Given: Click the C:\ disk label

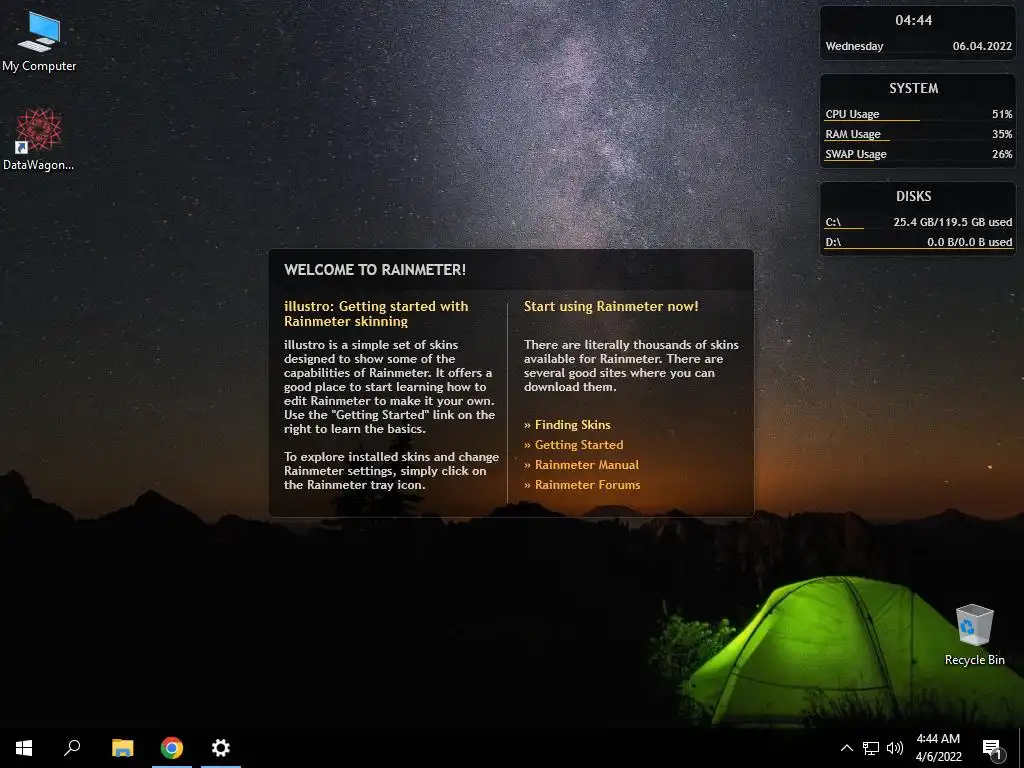Looking at the screenshot, I should tap(833, 222).
